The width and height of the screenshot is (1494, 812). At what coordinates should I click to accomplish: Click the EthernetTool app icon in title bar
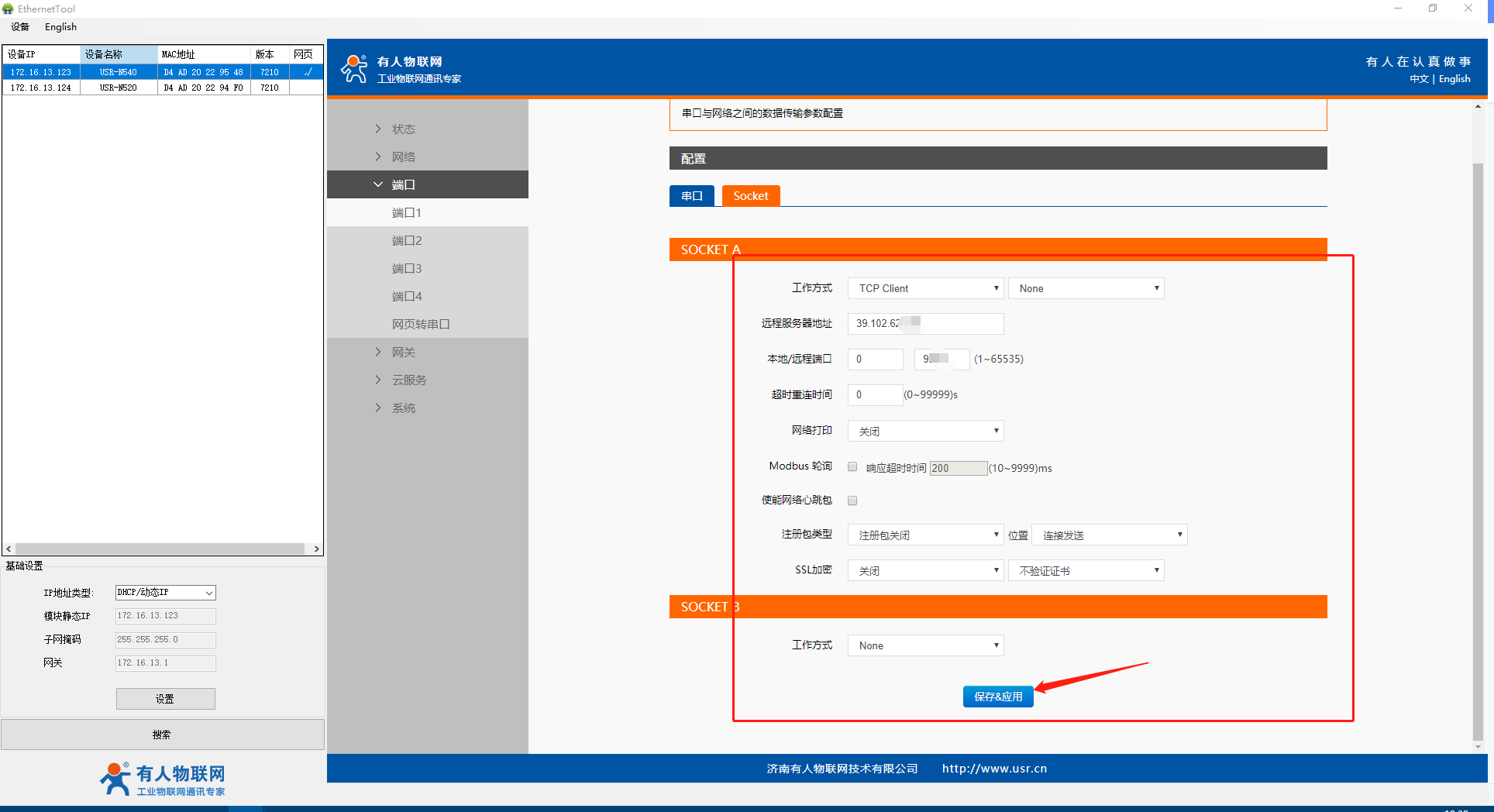(x=8, y=9)
